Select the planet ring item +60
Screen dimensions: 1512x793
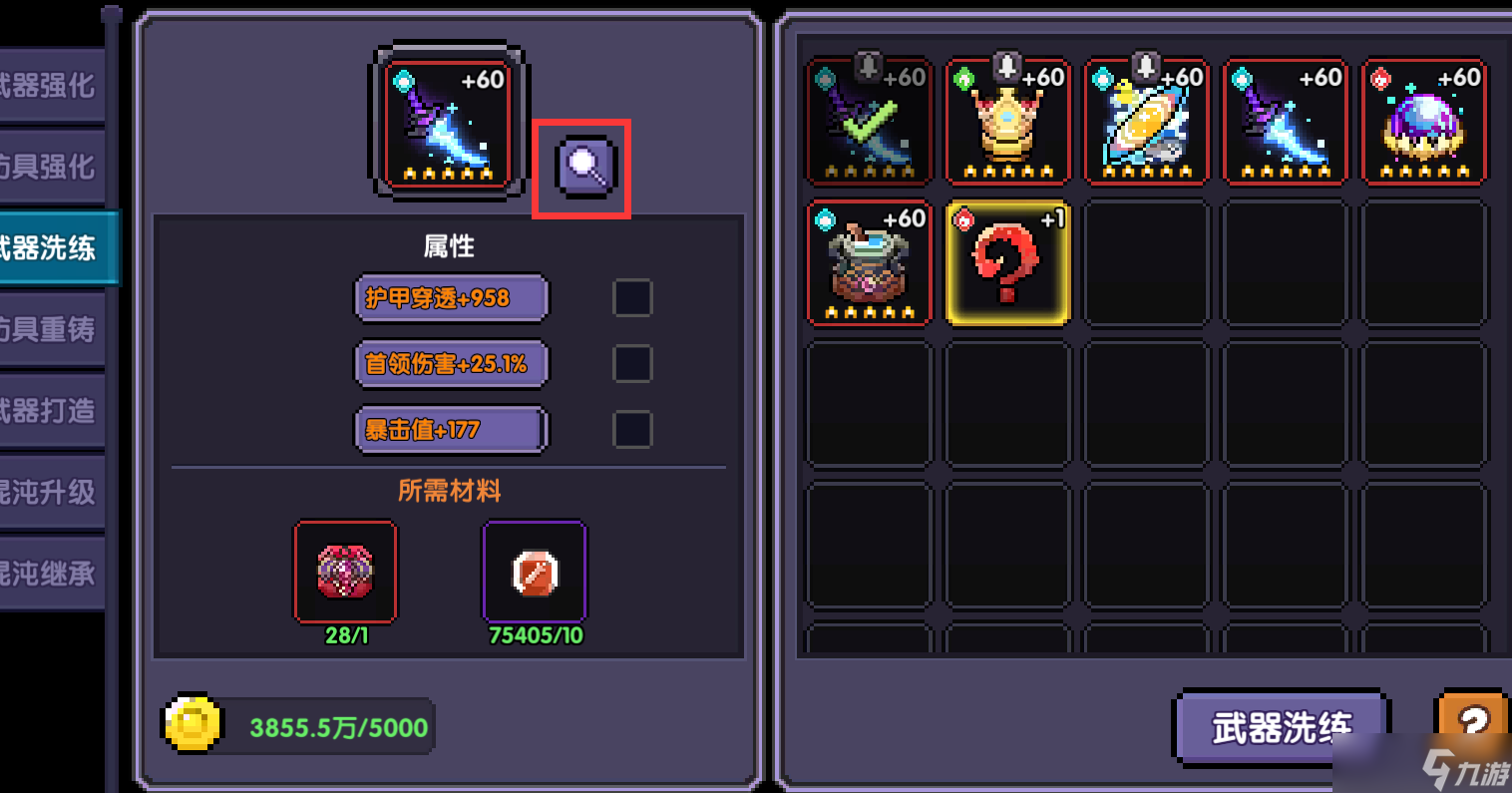click(1146, 122)
